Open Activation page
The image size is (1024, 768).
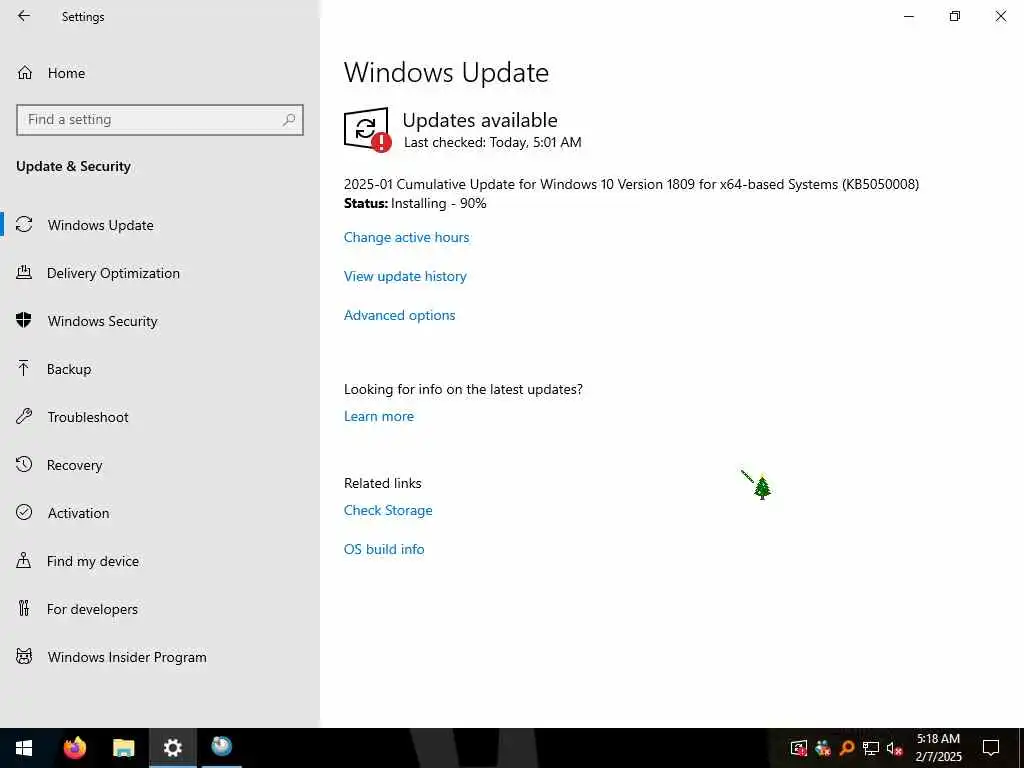tap(160, 513)
